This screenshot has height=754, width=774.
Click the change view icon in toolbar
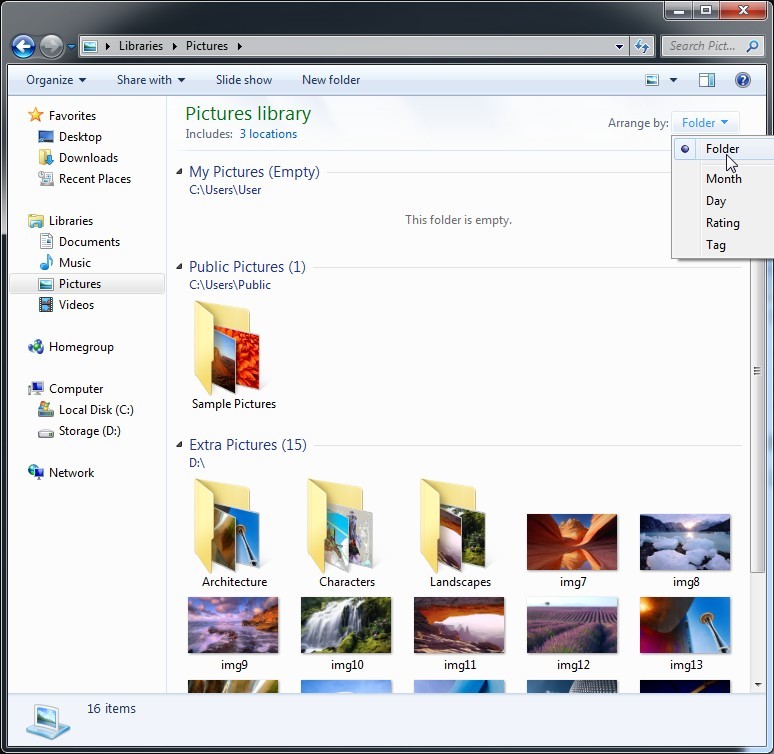(x=652, y=80)
